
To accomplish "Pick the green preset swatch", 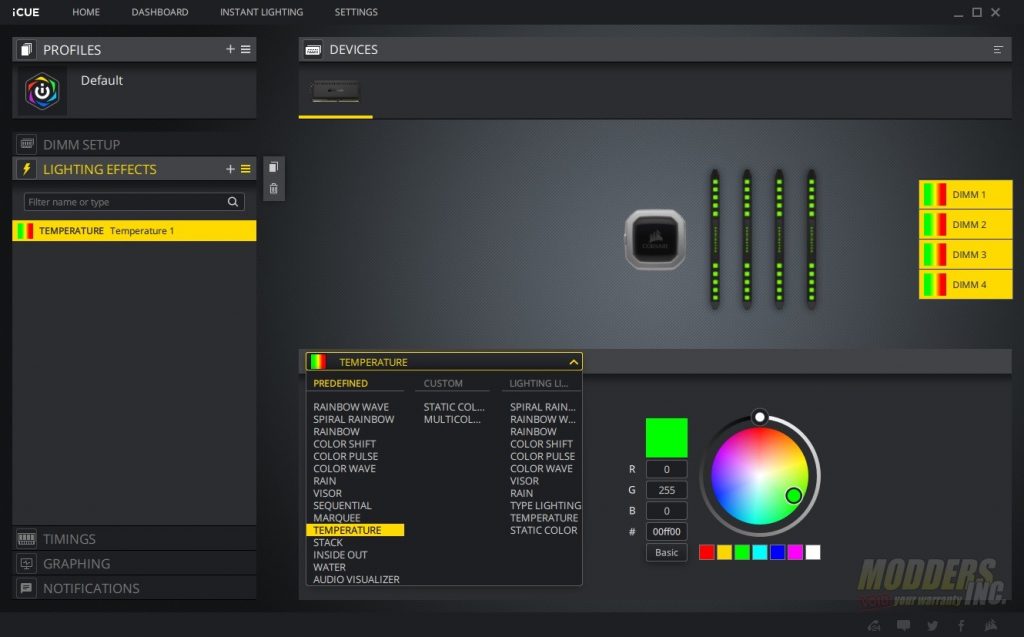I will point(742,552).
